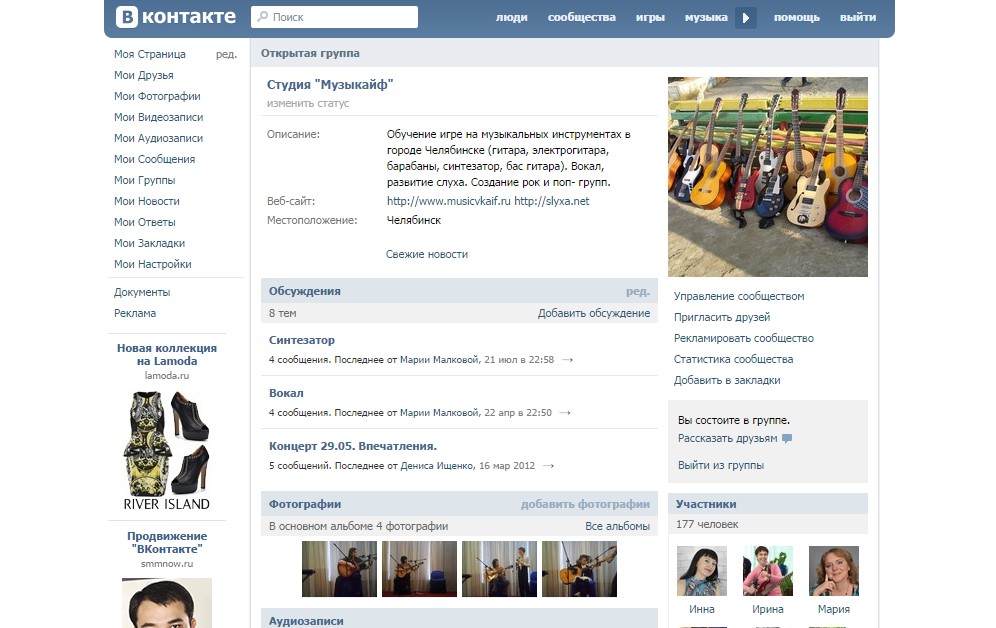
Task: Open Реклама in sidebar
Action: click(135, 313)
